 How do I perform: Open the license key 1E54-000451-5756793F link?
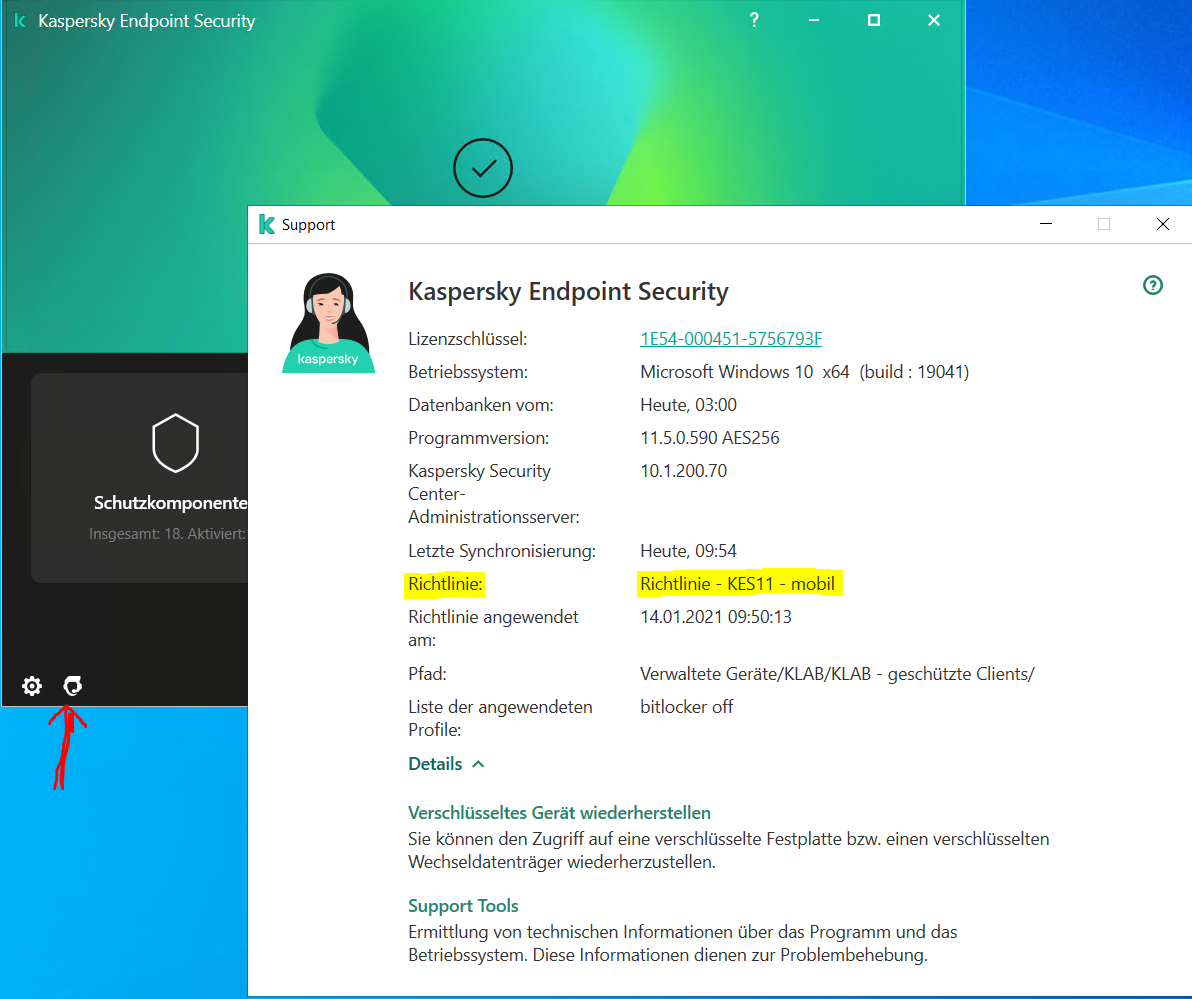tap(731, 339)
